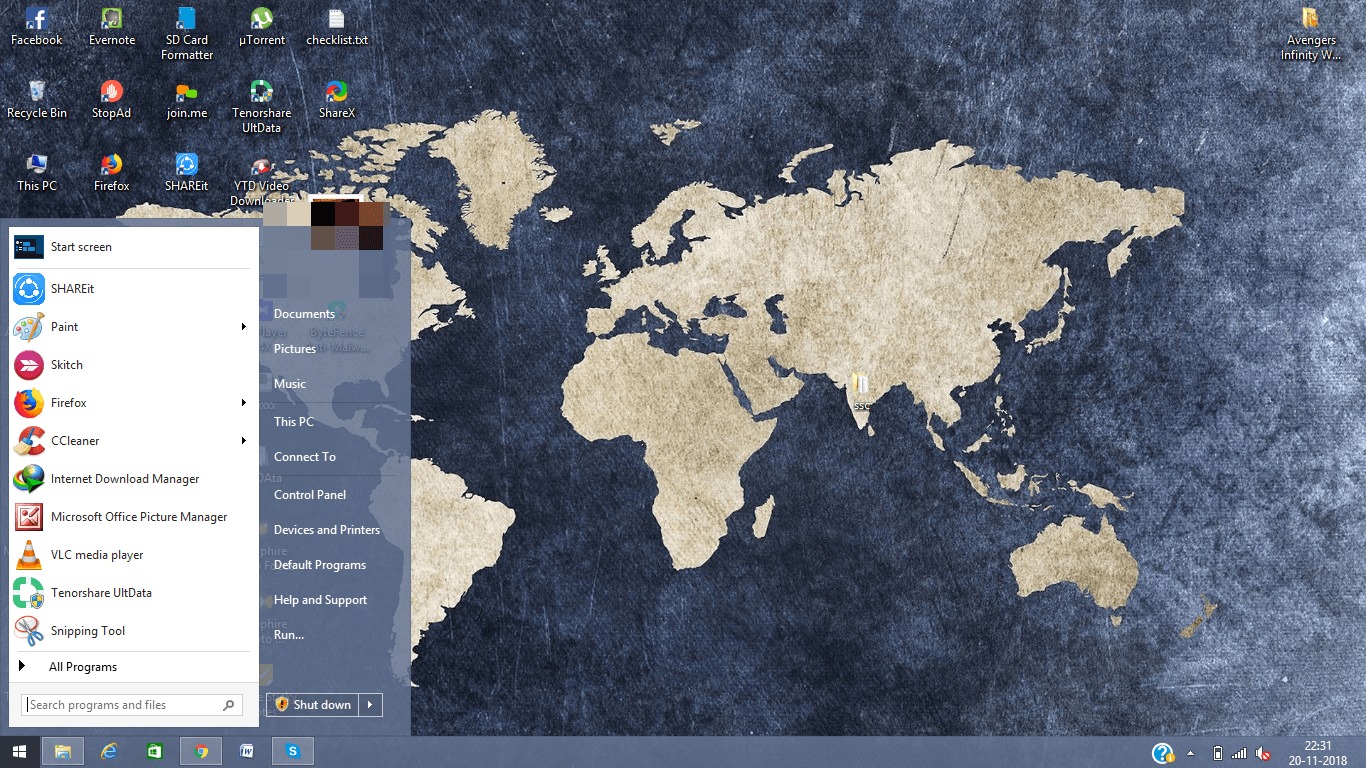The image size is (1366, 768).
Task: Select the join.me desktop icon
Action: [187, 100]
